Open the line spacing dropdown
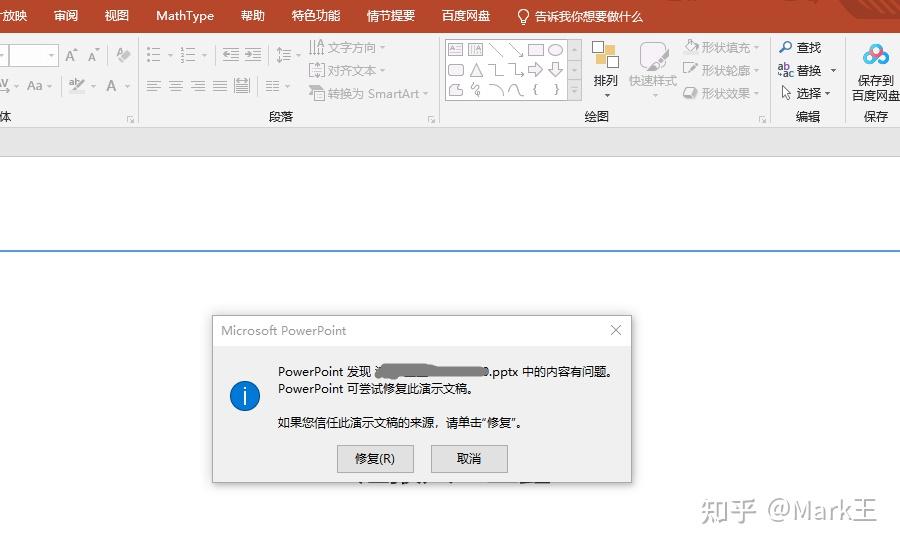 coord(288,55)
